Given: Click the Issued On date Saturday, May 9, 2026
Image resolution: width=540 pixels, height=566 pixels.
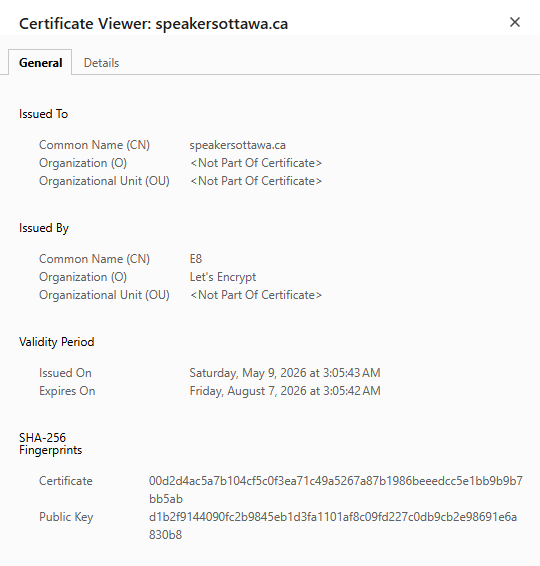Looking at the screenshot, I should (x=285, y=373).
